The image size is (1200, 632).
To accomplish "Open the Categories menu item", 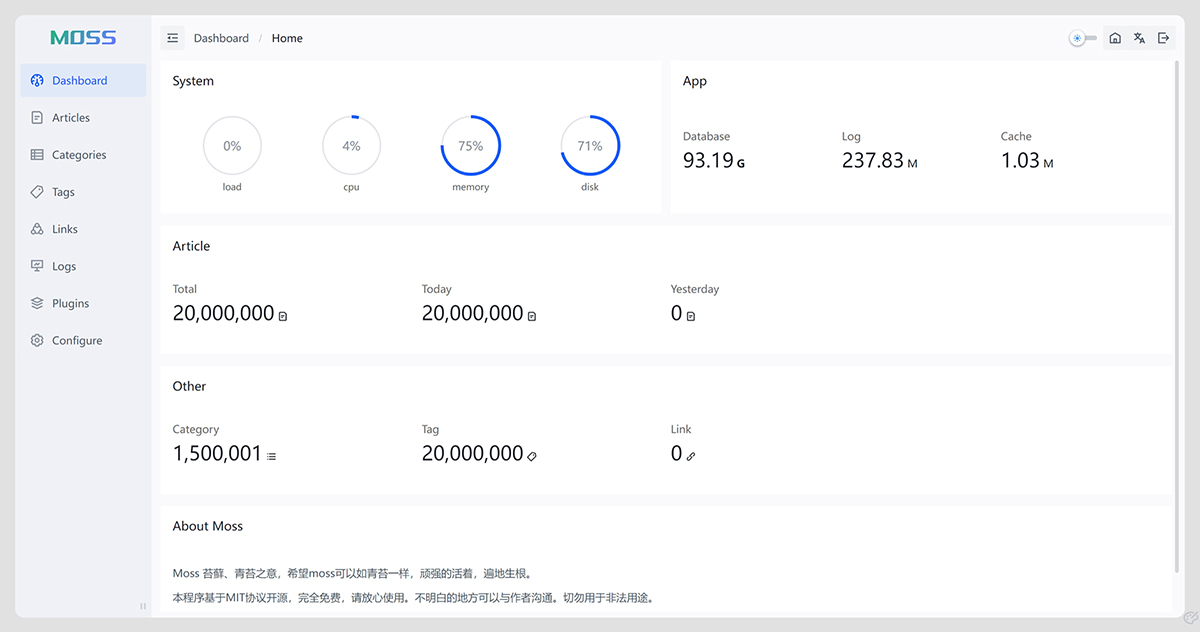I will 79,155.
